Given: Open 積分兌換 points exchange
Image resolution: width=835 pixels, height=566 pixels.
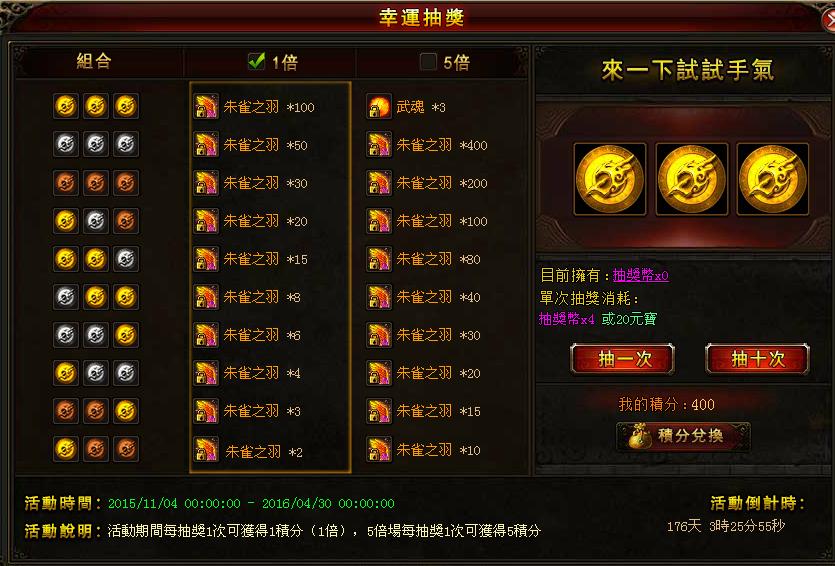Looking at the screenshot, I should click(683, 437).
